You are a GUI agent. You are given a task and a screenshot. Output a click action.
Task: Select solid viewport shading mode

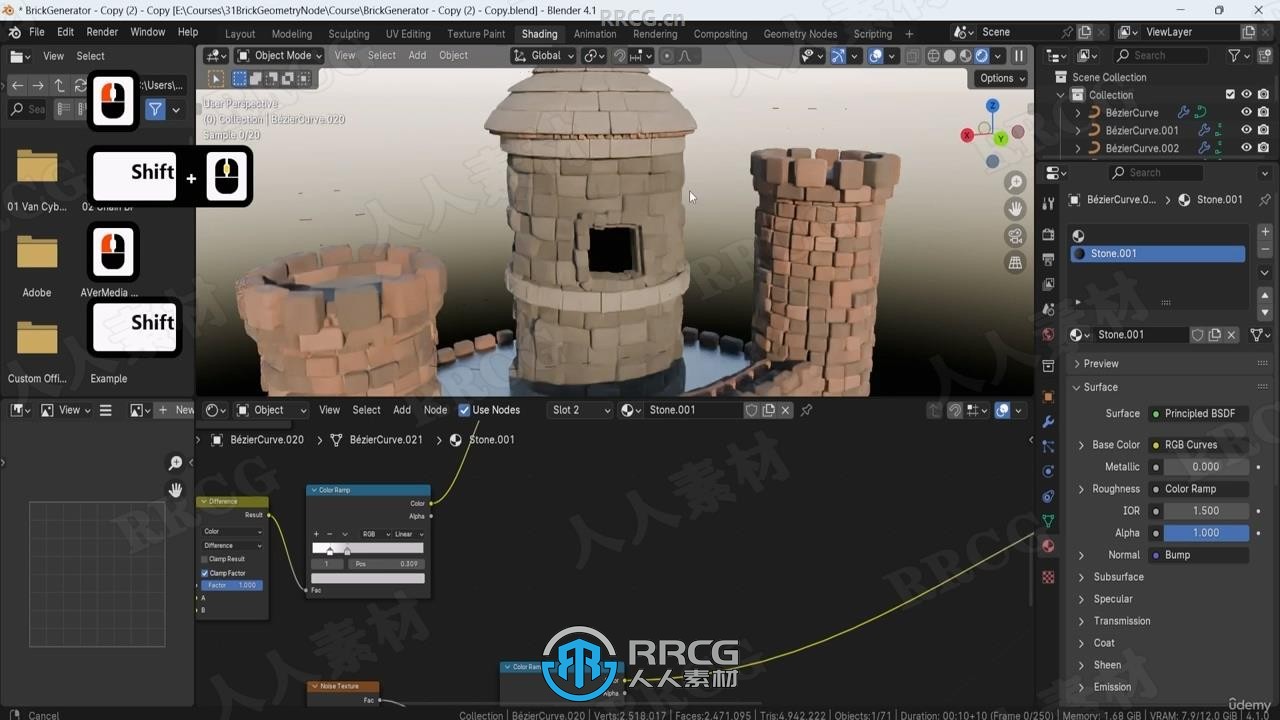pyautogui.click(x=950, y=56)
